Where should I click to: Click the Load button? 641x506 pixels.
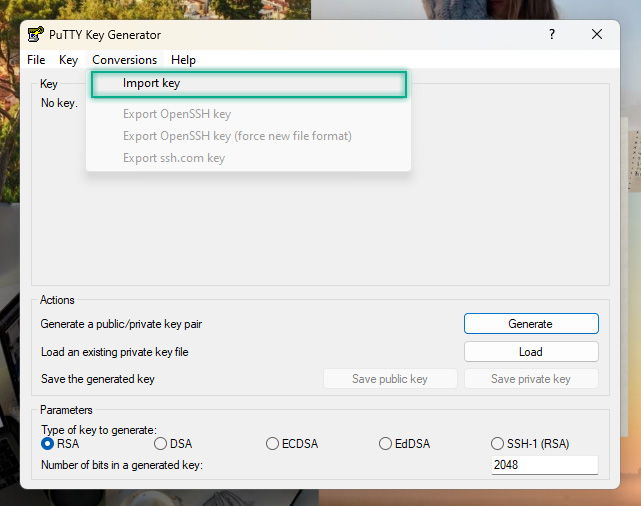click(531, 352)
